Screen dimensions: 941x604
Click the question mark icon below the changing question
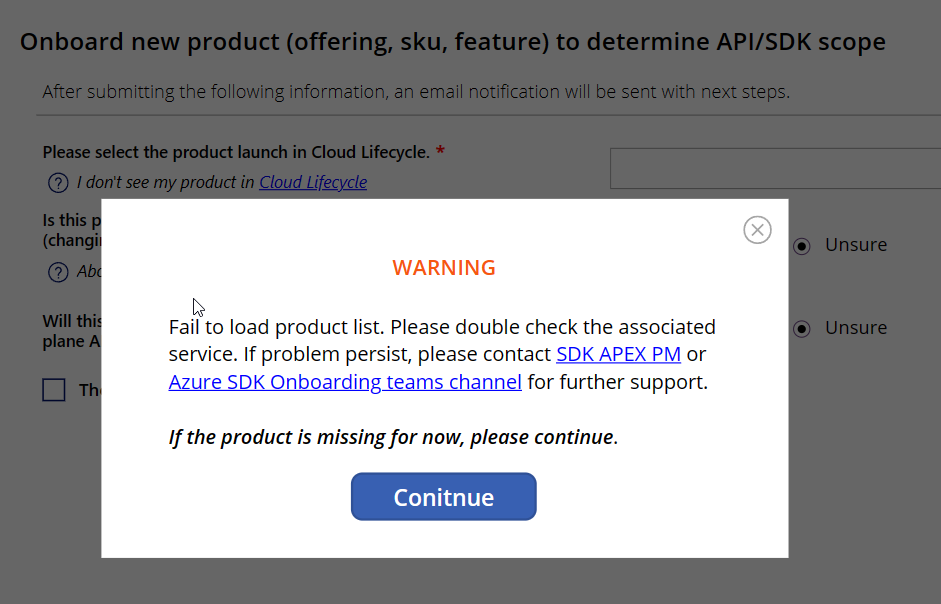[x=57, y=271]
